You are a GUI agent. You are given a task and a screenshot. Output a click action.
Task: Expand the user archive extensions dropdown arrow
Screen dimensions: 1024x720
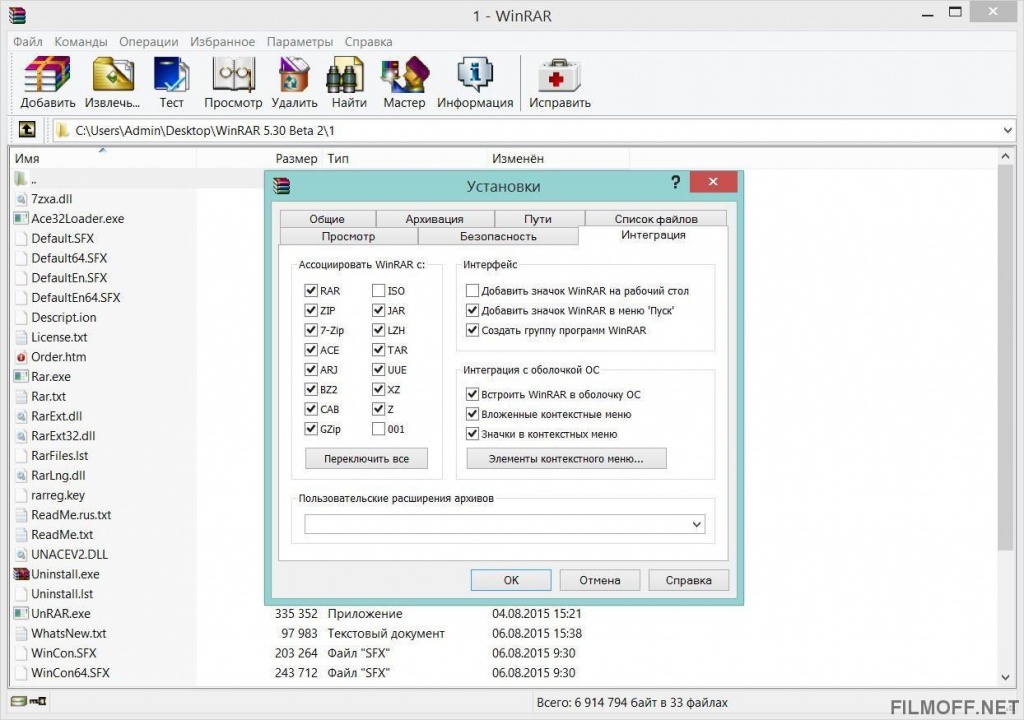pyautogui.click(x=696, y=524)
